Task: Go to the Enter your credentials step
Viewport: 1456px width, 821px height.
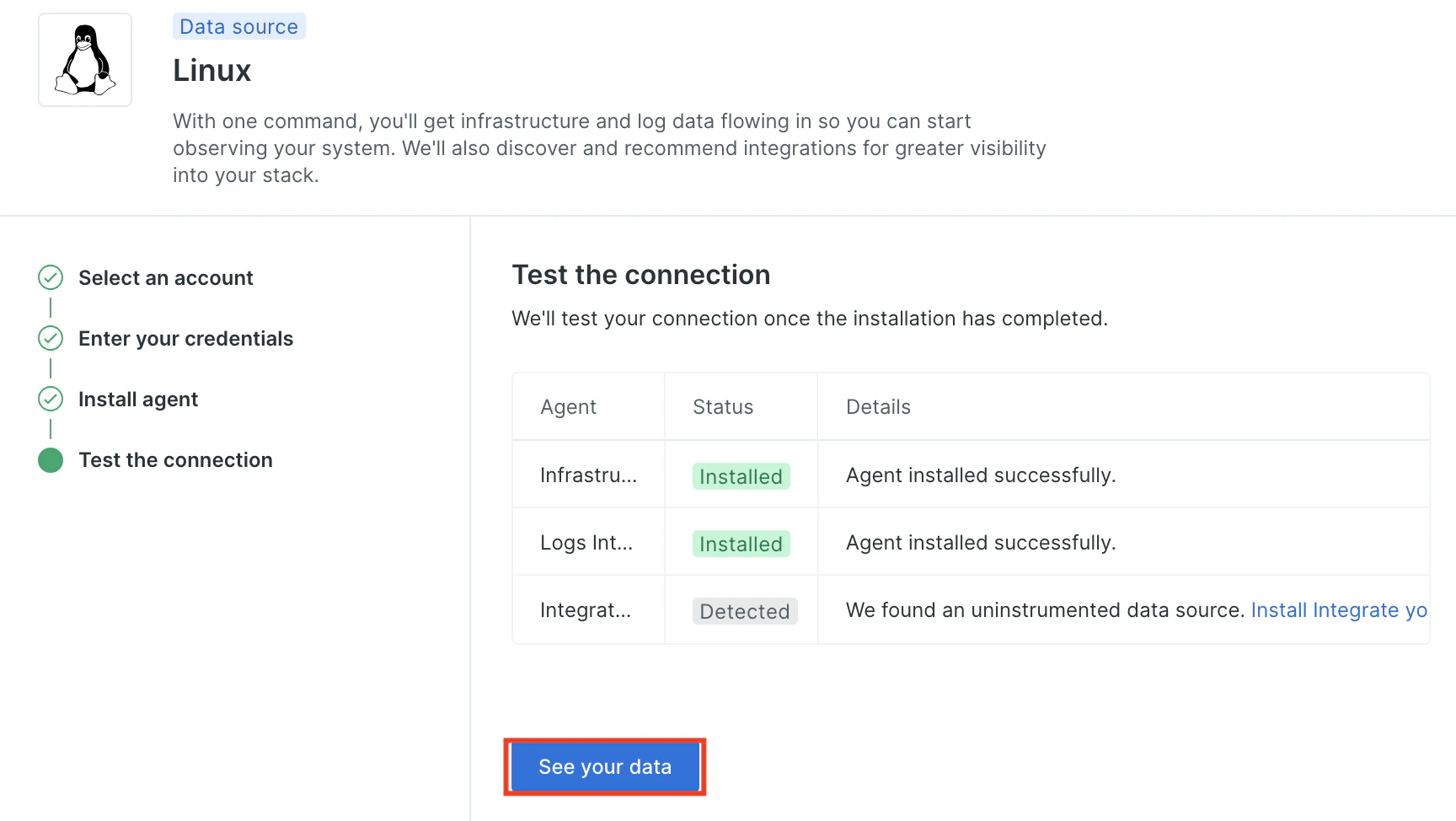Action: (x=185, y=339)
